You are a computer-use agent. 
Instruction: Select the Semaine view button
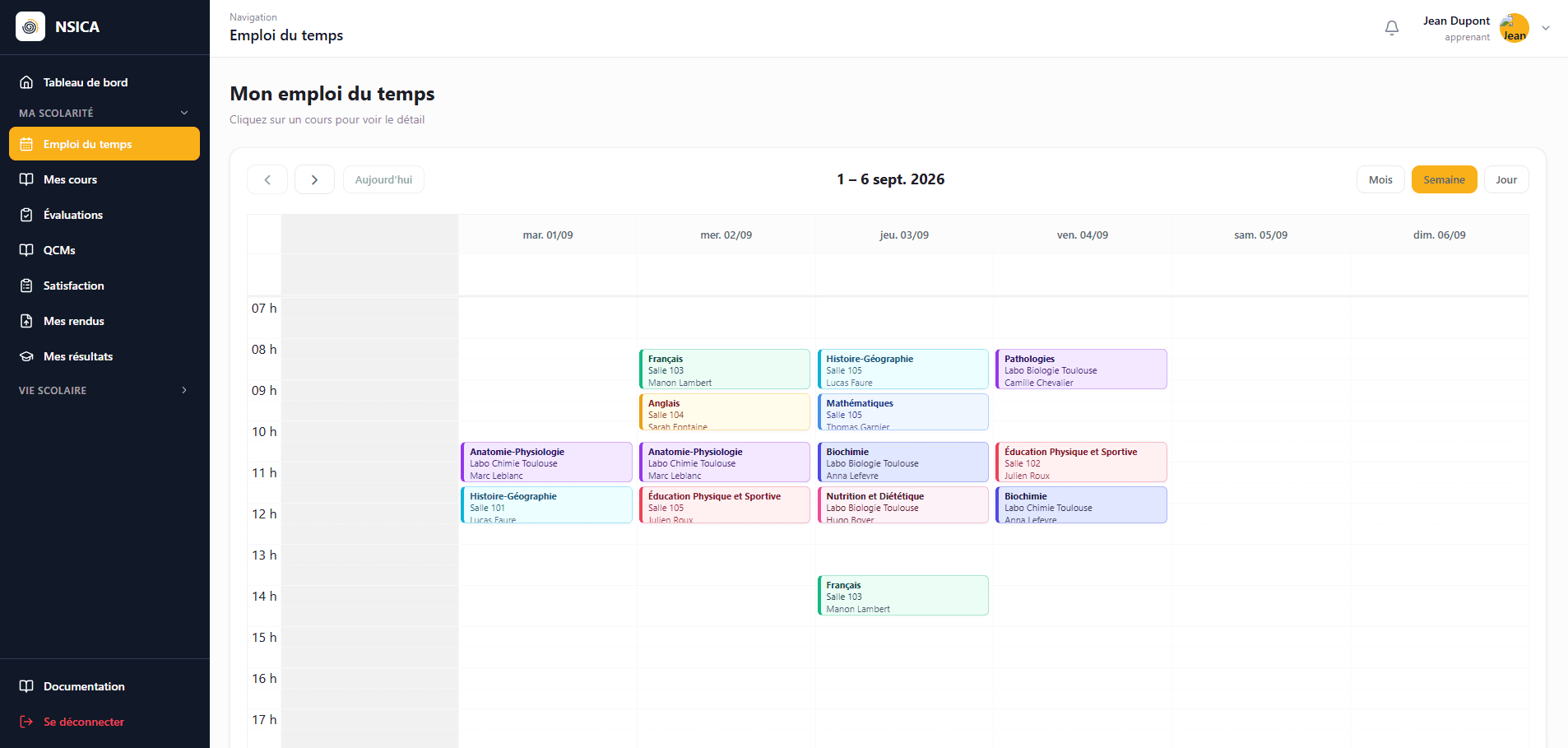pos(1444,179)
